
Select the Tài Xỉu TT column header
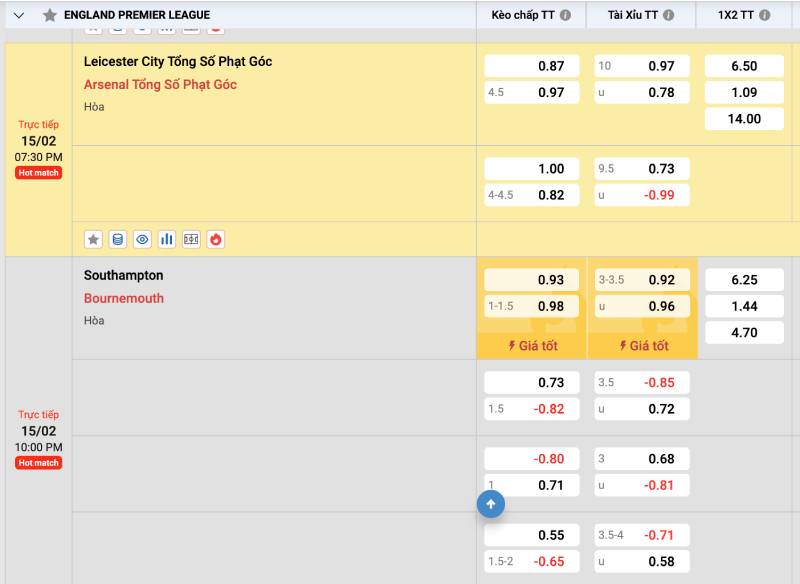tap(632, 15)
